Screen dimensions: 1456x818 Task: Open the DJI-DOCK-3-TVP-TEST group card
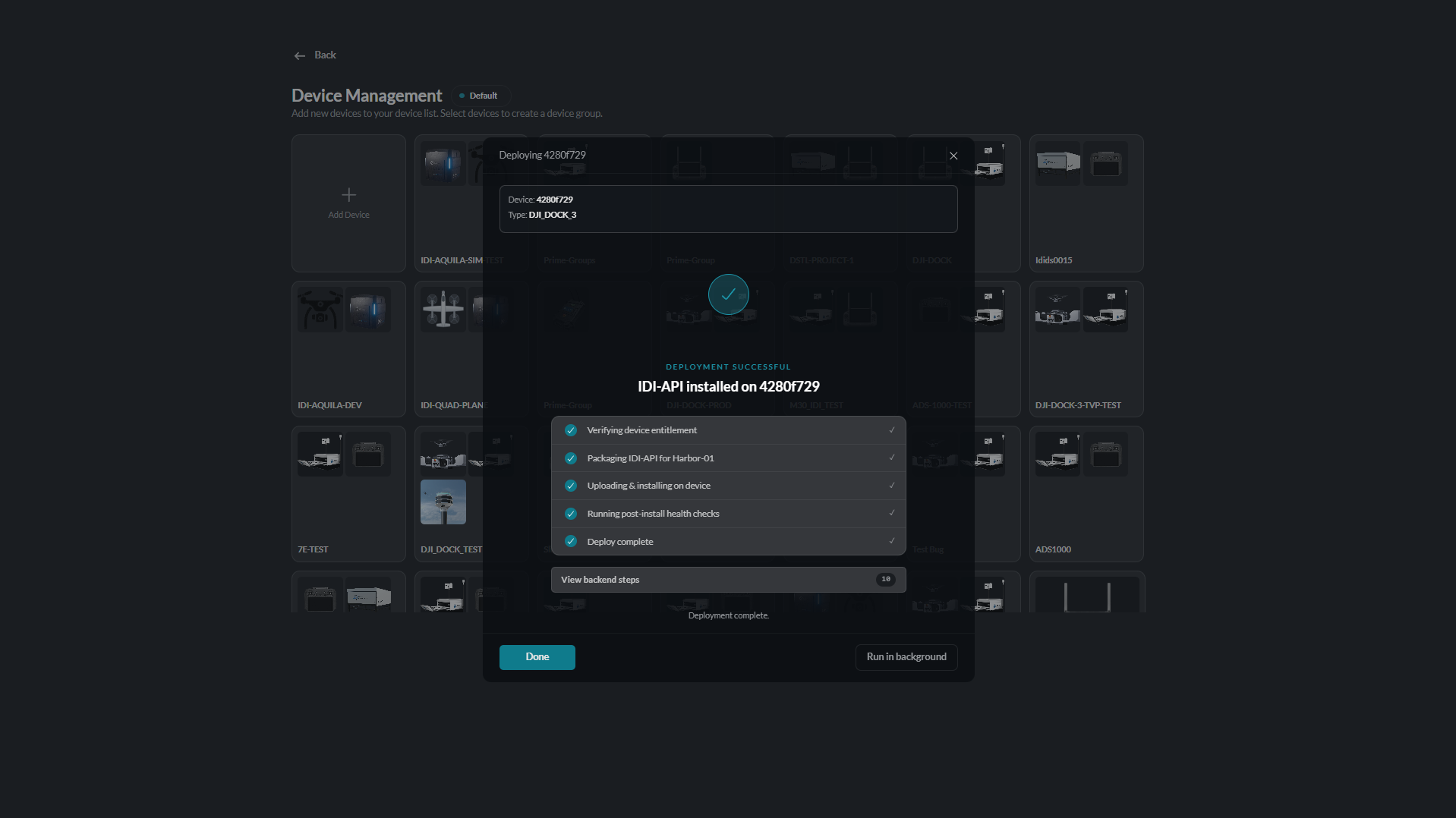[x=1086, y=349]
